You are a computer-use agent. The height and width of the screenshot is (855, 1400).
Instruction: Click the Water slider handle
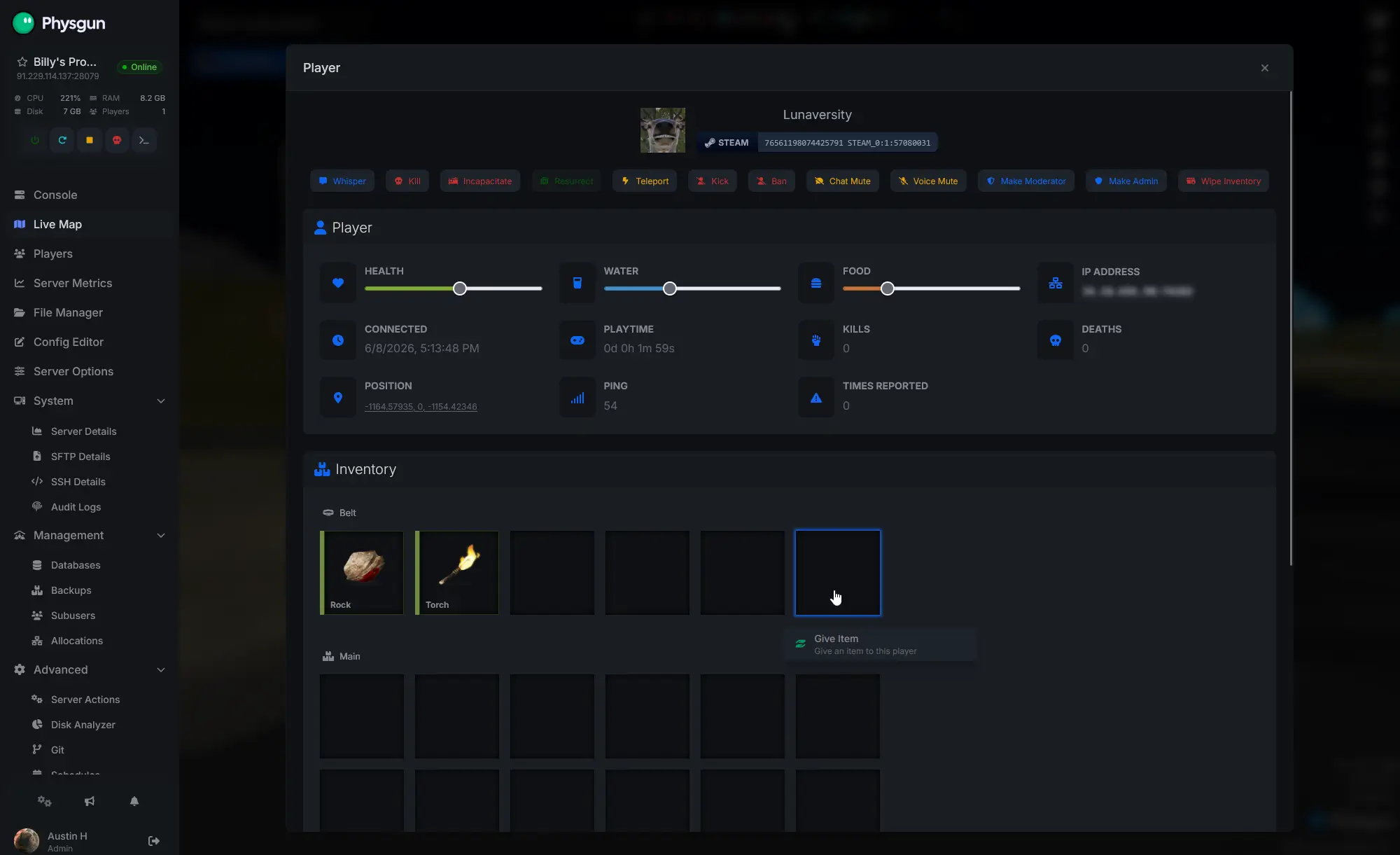(x=670, y=289)
